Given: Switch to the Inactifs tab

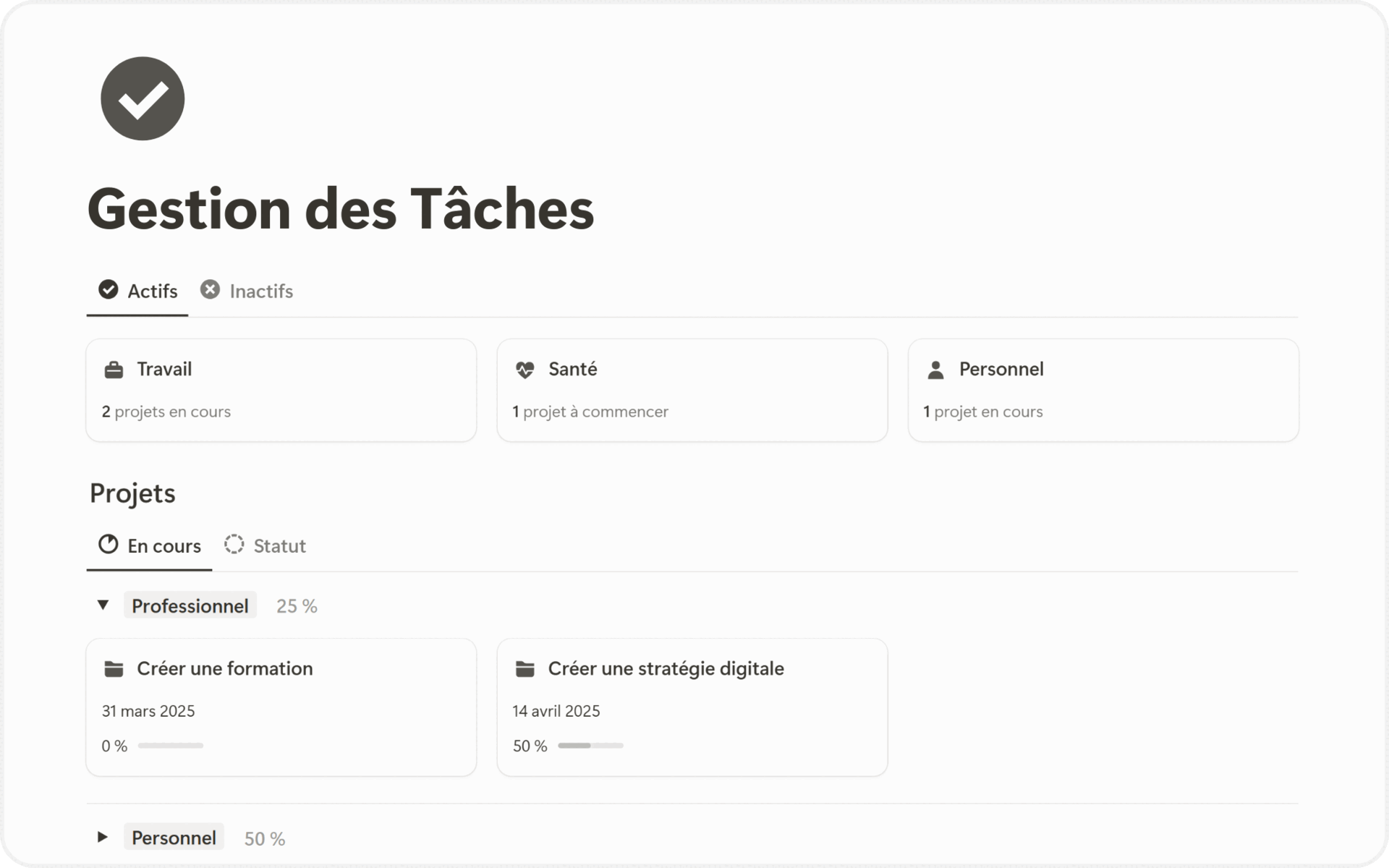Looking at the screenshot, I should coord(260,291).
